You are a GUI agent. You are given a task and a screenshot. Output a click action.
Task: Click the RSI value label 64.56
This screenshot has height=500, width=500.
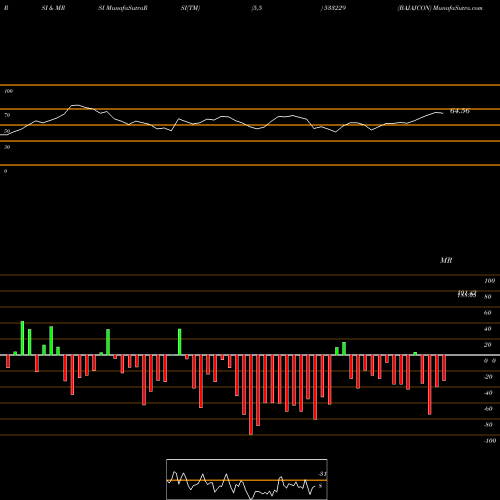pos(460,111)
